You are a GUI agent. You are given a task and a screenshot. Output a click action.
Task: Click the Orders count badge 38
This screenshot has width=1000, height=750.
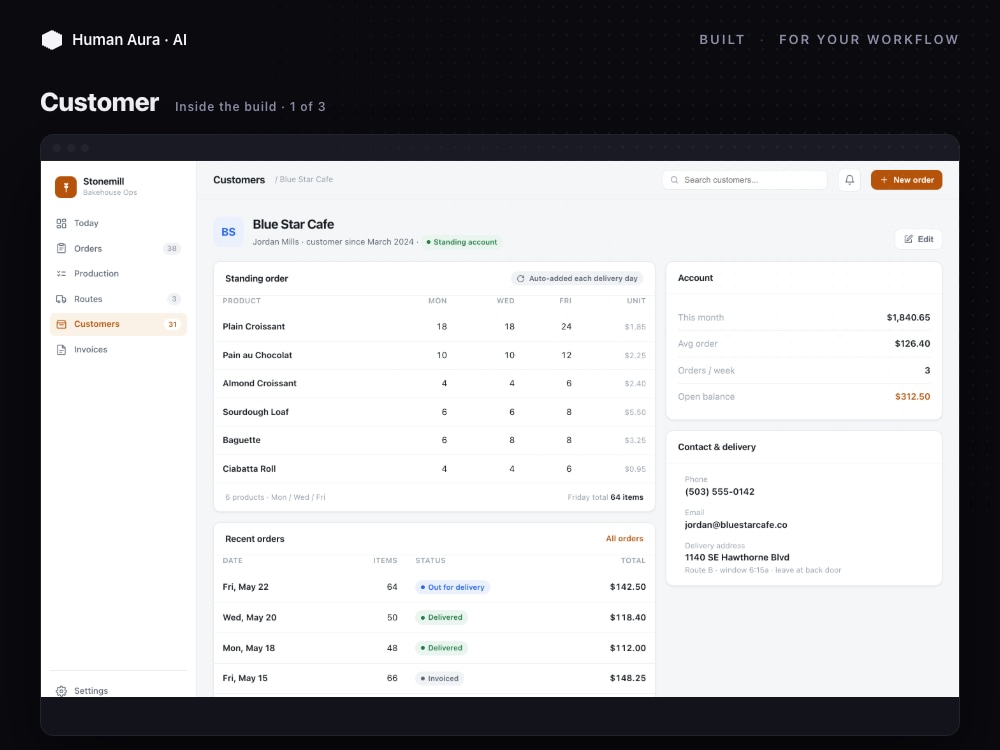[x=172, y=249]
